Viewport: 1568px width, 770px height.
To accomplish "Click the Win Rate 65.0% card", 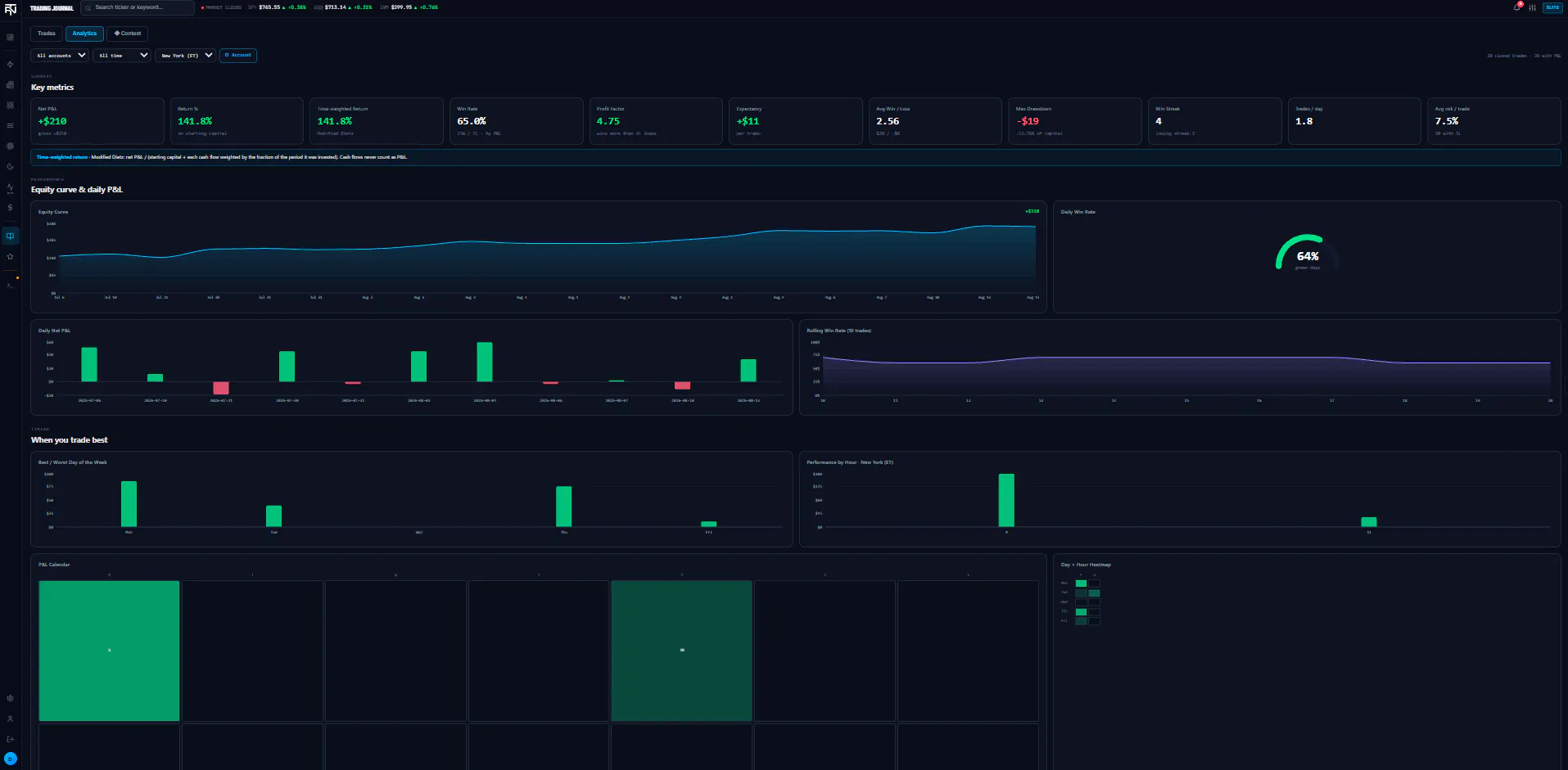I will tap(516, 121).
